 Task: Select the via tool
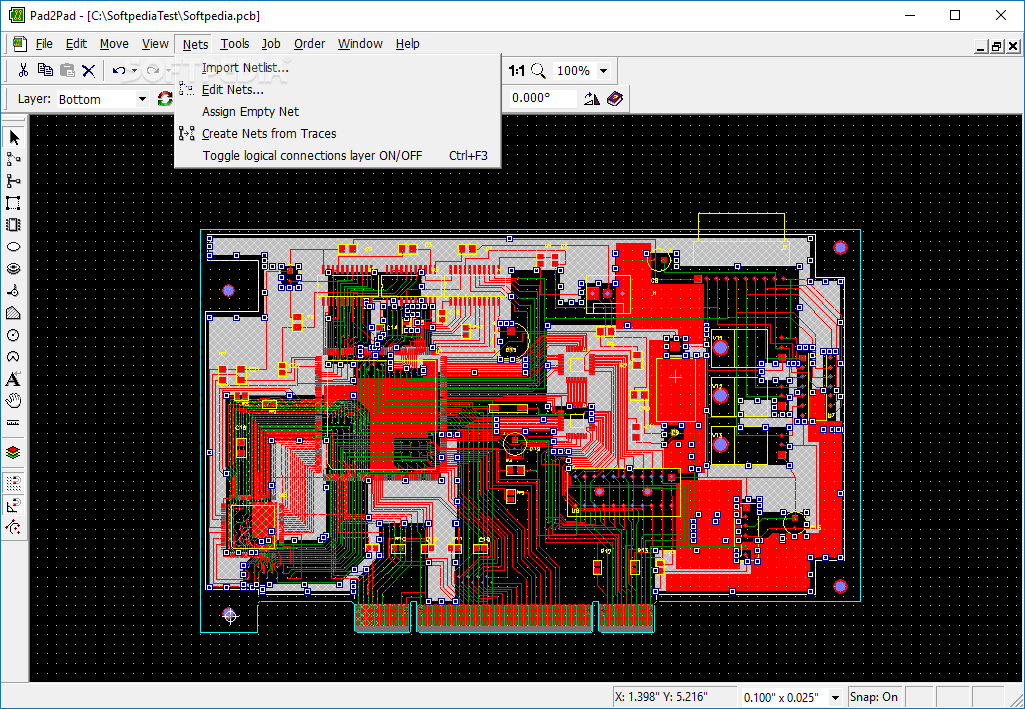(x=14, y=291)
